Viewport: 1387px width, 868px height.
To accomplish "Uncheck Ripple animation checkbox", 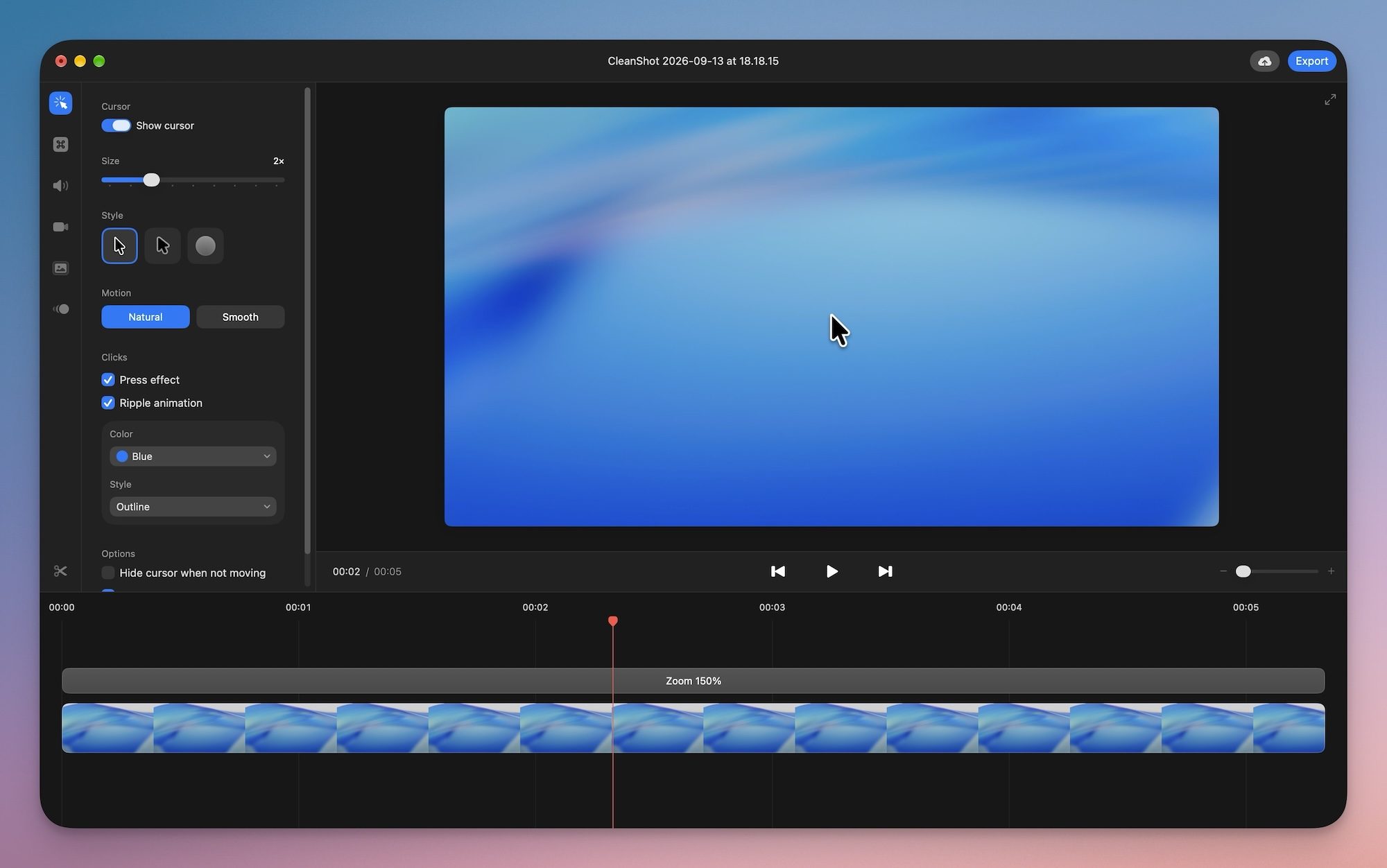I will coord(108,403).
